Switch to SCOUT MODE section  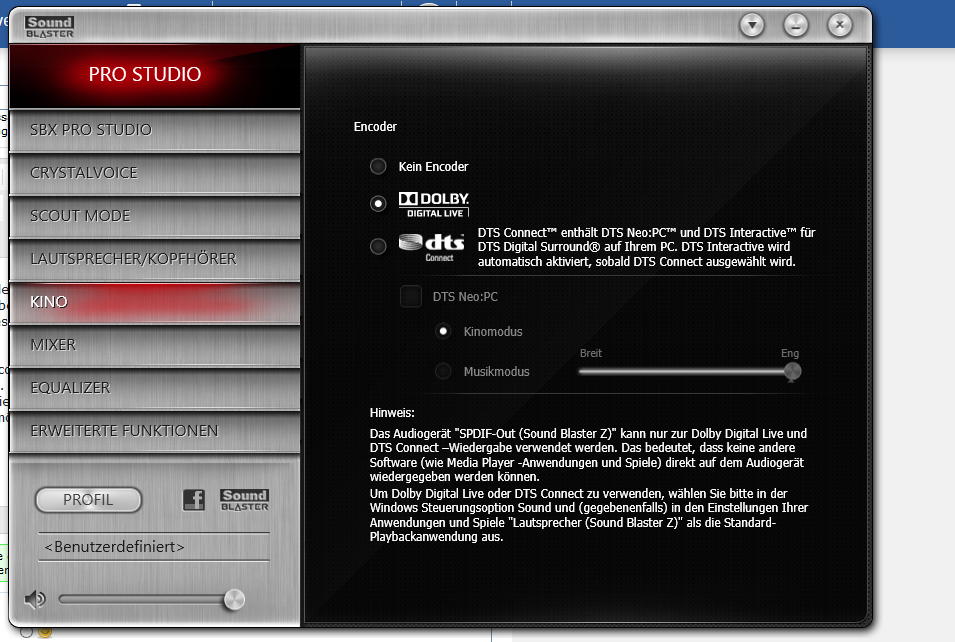pos(155,216)
